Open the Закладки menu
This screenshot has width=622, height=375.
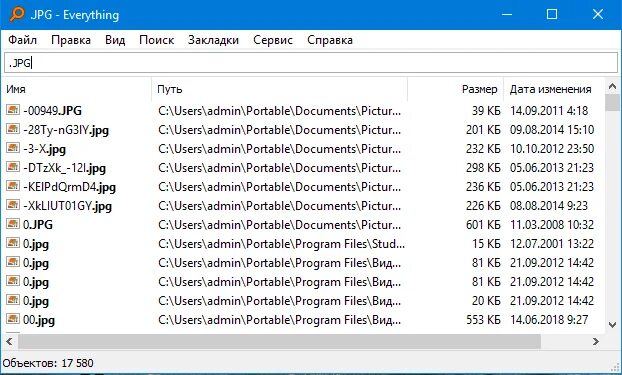point(213,40)
